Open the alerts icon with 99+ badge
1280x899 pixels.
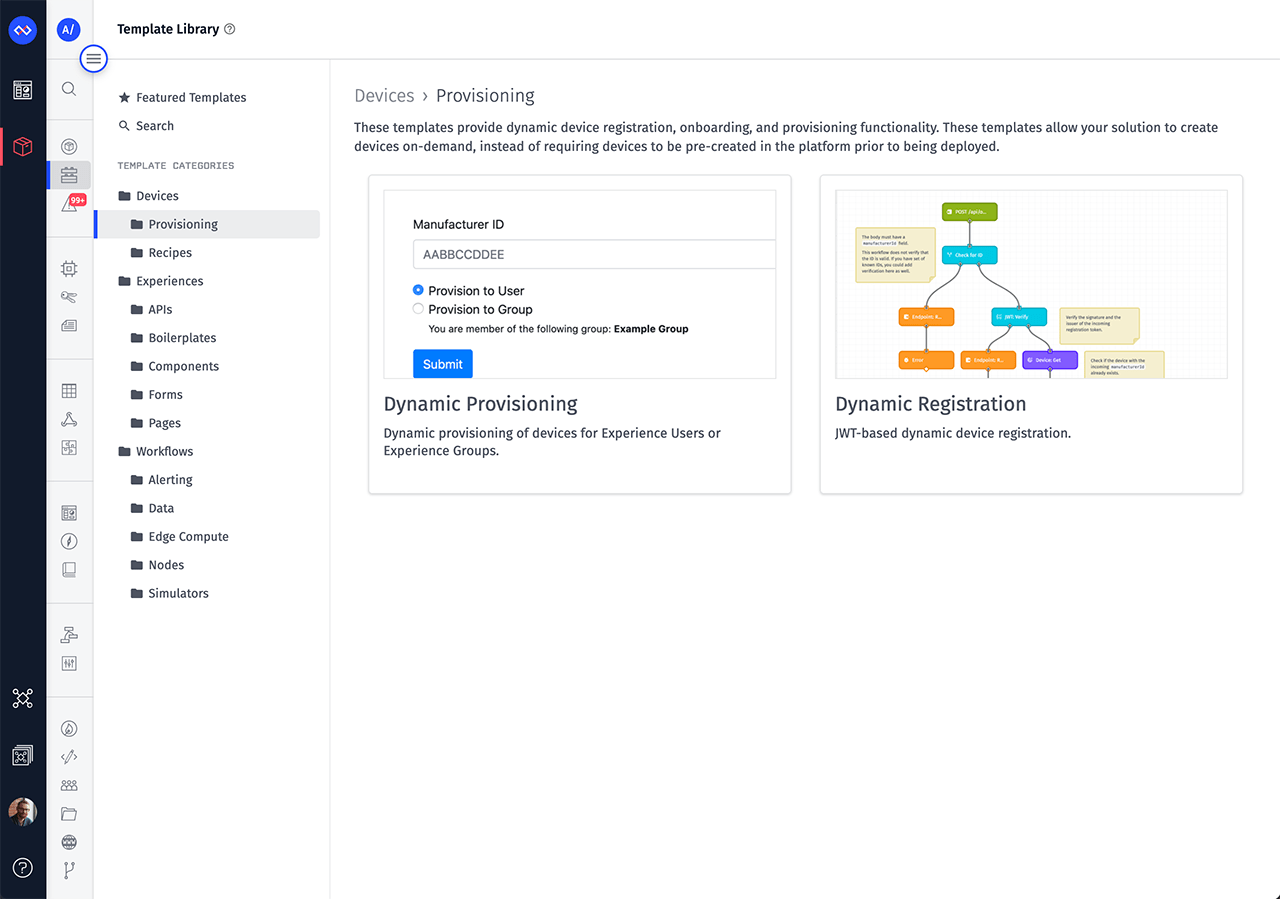[x=70, y=204]
